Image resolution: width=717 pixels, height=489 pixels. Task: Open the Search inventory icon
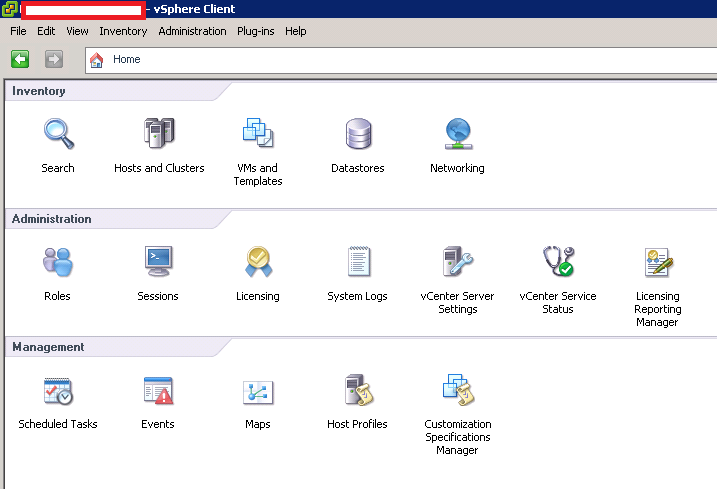tap(59, 134)
